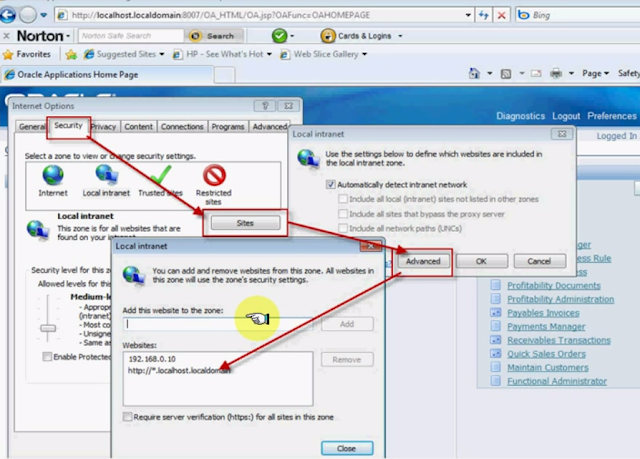Toggle Require server verification (https:) checkbox
Image resolution: width=640 pixels, height=459 pixels.
coord(127,417)
